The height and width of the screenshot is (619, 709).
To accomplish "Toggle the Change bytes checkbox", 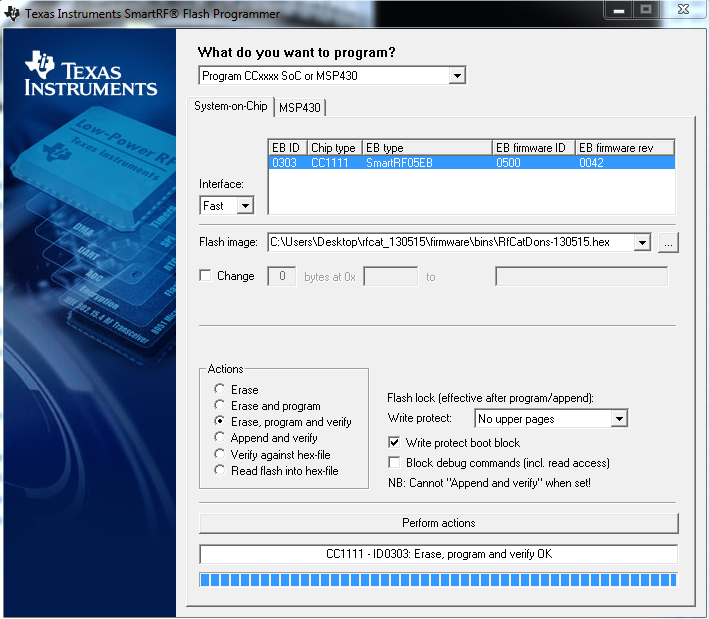I will [x=206, y=276].
